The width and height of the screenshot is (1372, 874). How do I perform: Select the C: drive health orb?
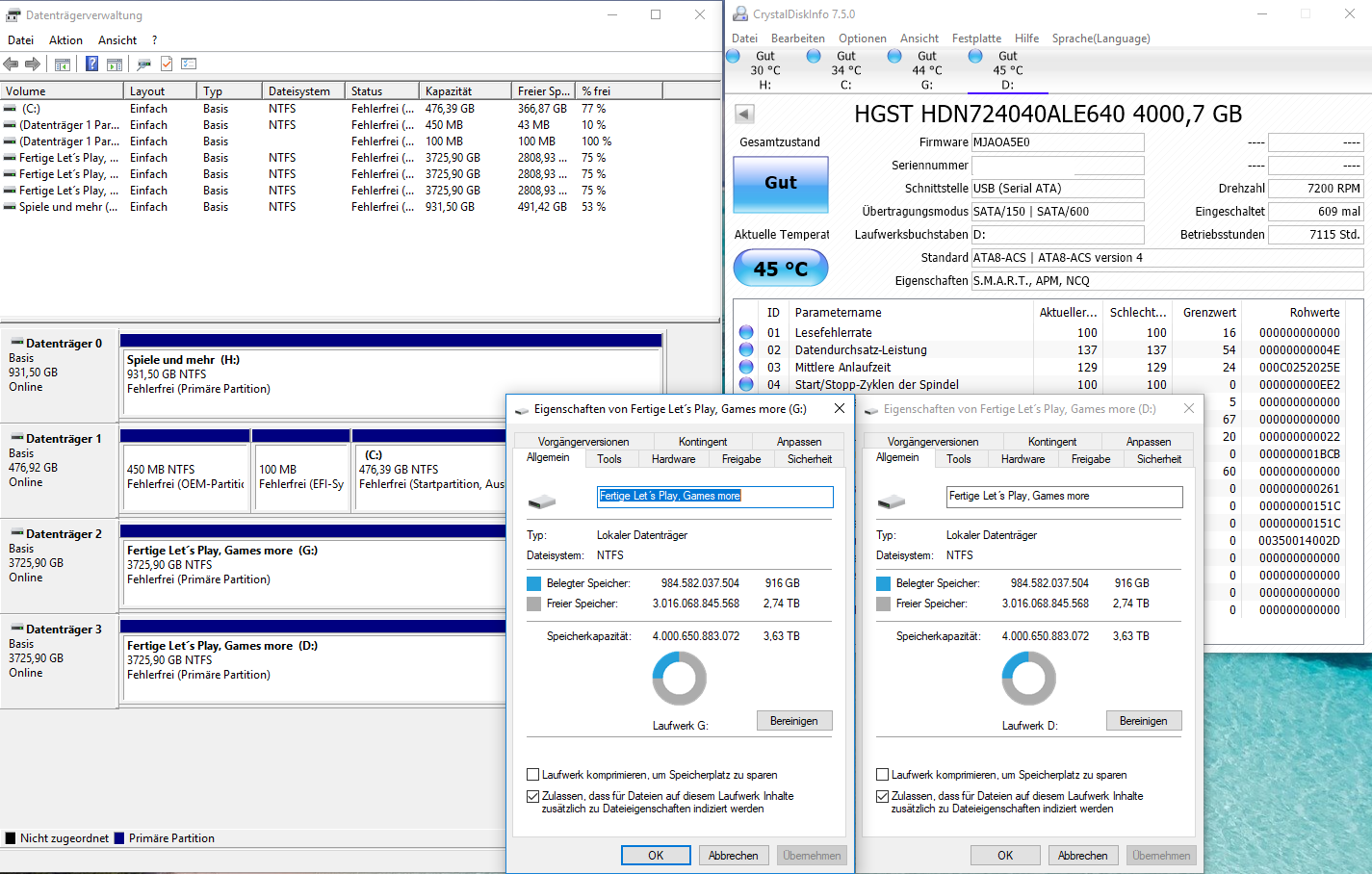pos(814,56)
